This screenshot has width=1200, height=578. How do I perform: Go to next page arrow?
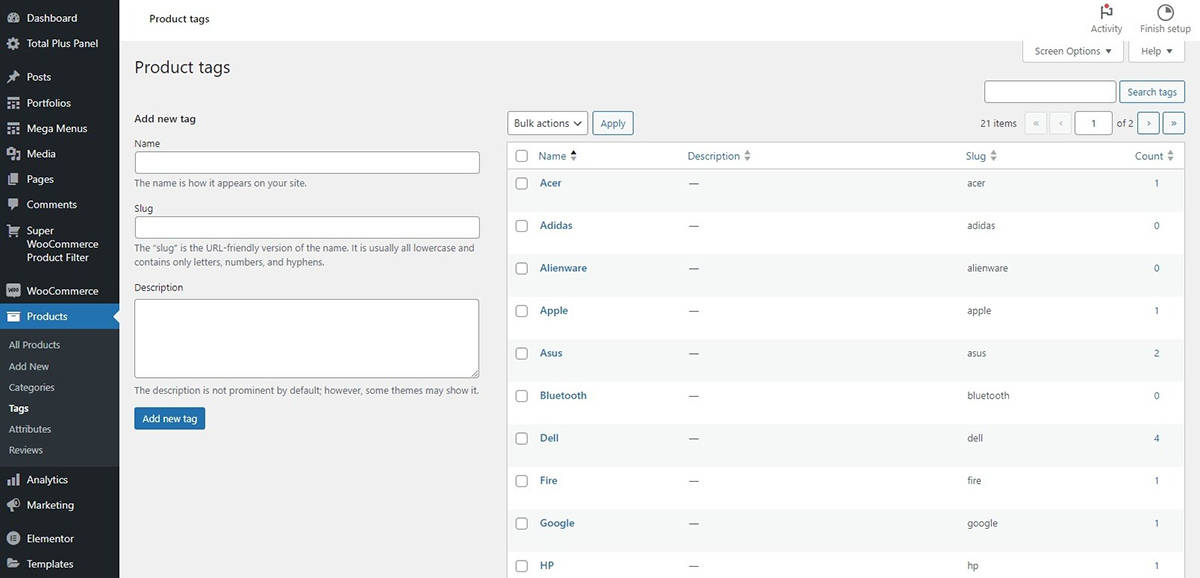[x=1149, y=123]
